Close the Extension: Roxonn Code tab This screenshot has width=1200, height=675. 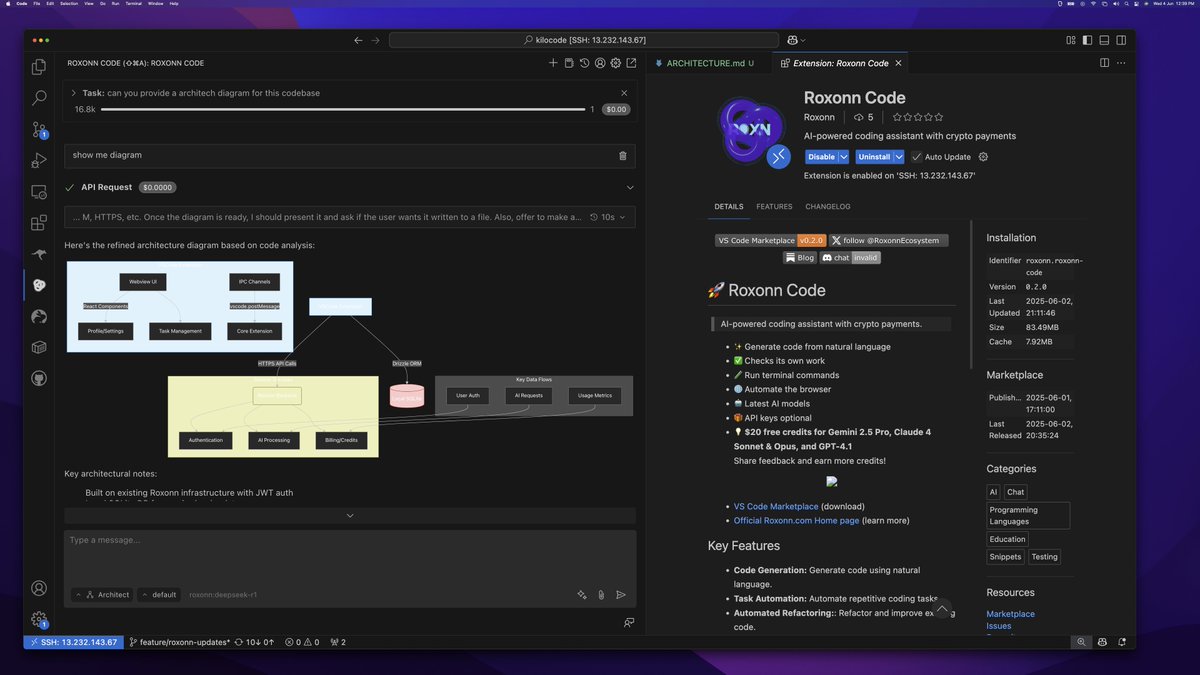[898, 63]
